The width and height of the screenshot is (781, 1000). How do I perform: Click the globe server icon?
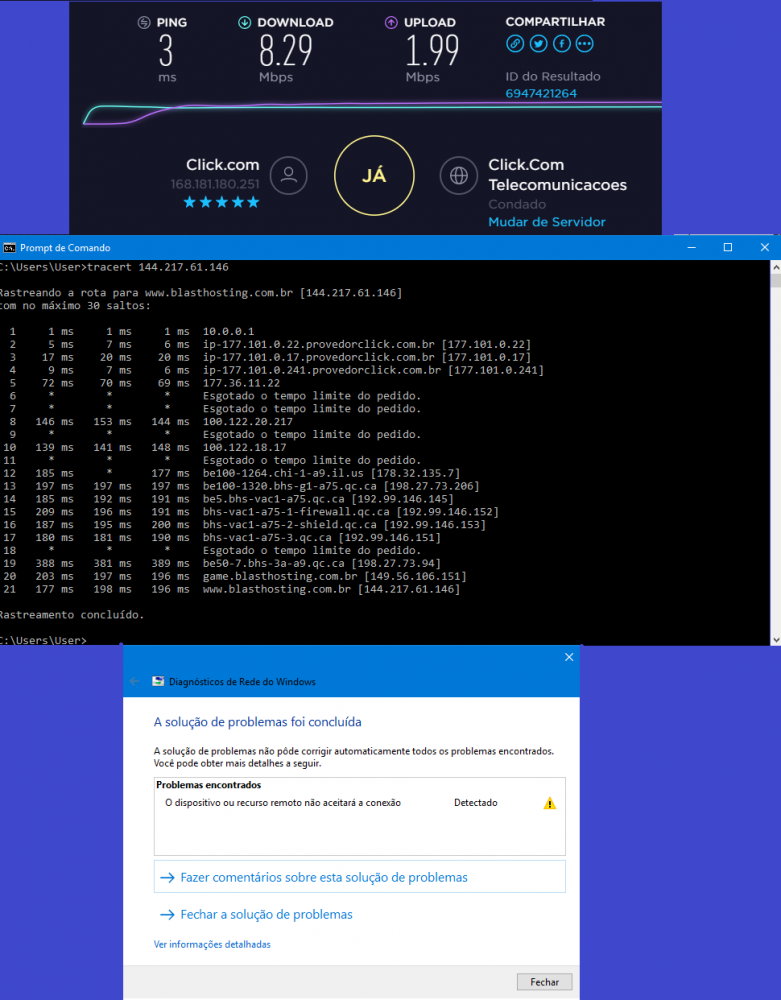click(459, 175)
